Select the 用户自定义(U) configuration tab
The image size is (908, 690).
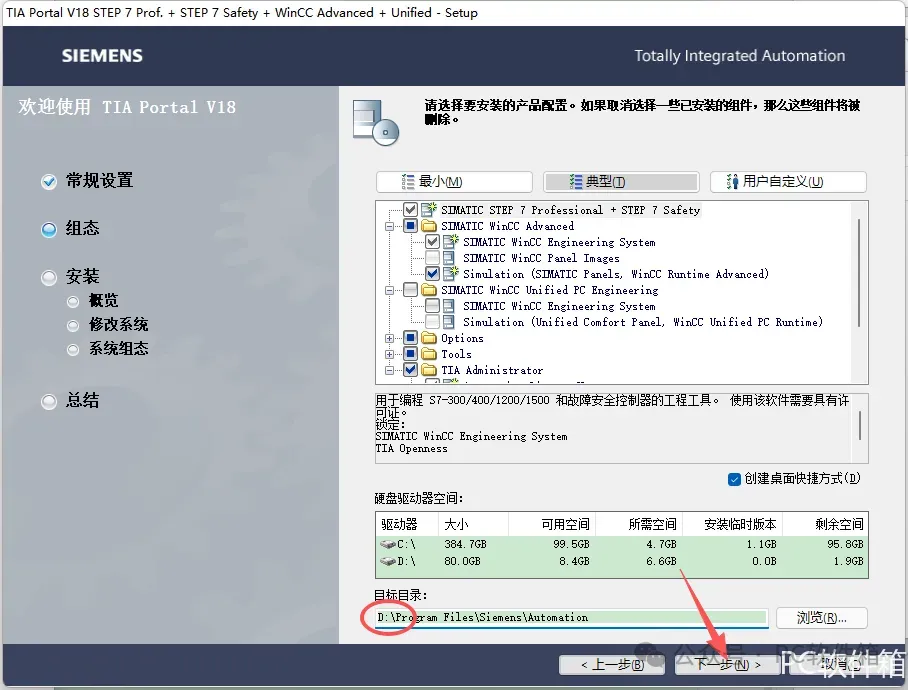coord(788,182)
